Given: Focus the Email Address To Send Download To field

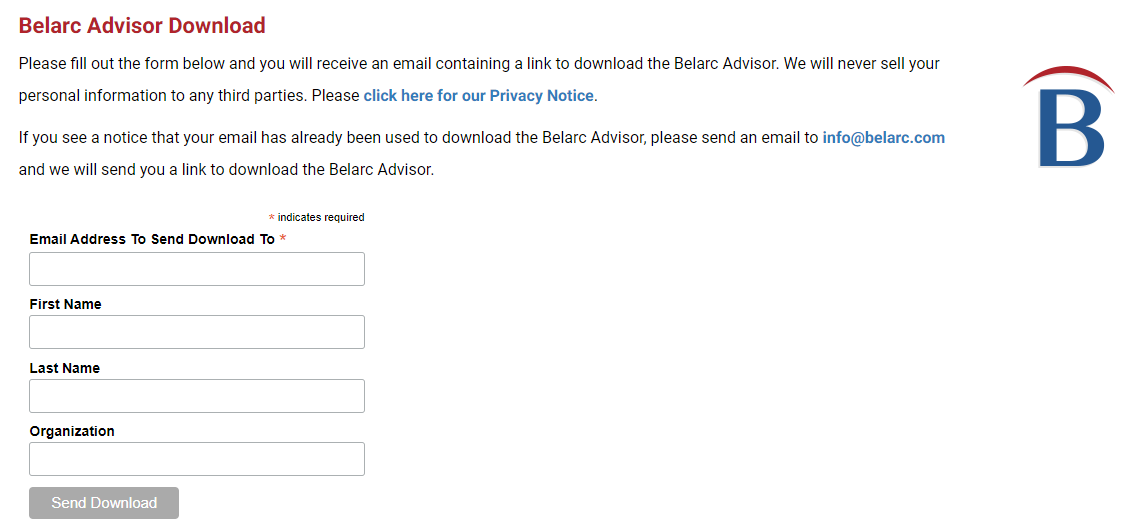Looking at the screenshot, I should (197, 269).
